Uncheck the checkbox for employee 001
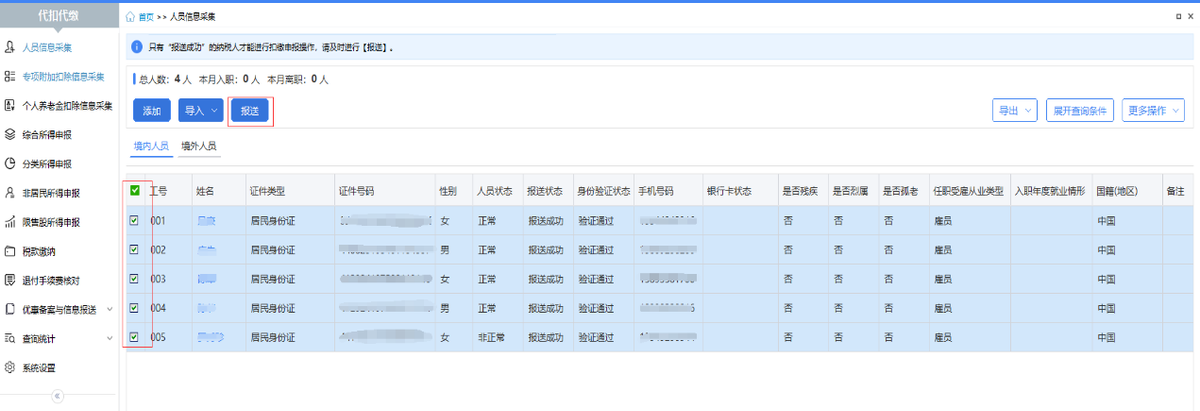1200x411 pixels. tap(134, 220)
